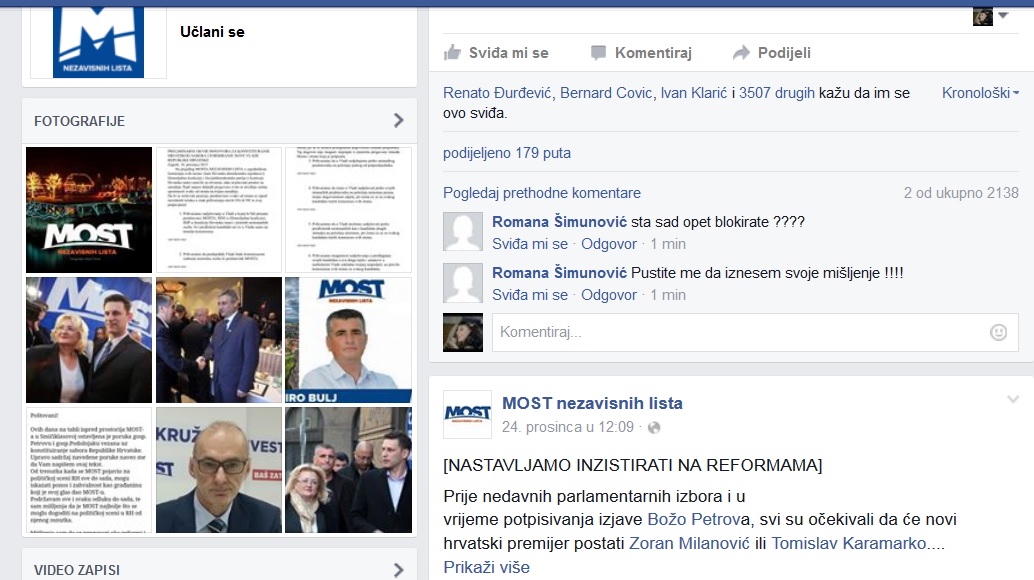Click Odgovor under the first comment
Viewport: 1034px width, 580px height.
click(x=608, y=244)
